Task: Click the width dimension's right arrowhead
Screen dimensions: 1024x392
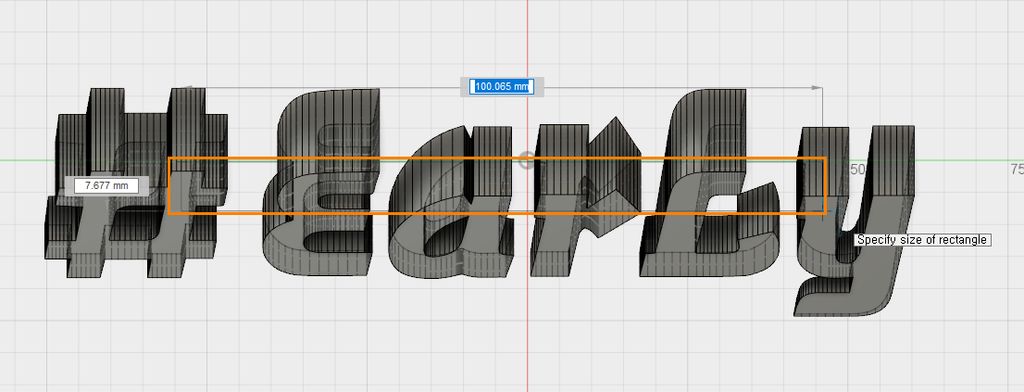Action: click(x=817, y=87)
